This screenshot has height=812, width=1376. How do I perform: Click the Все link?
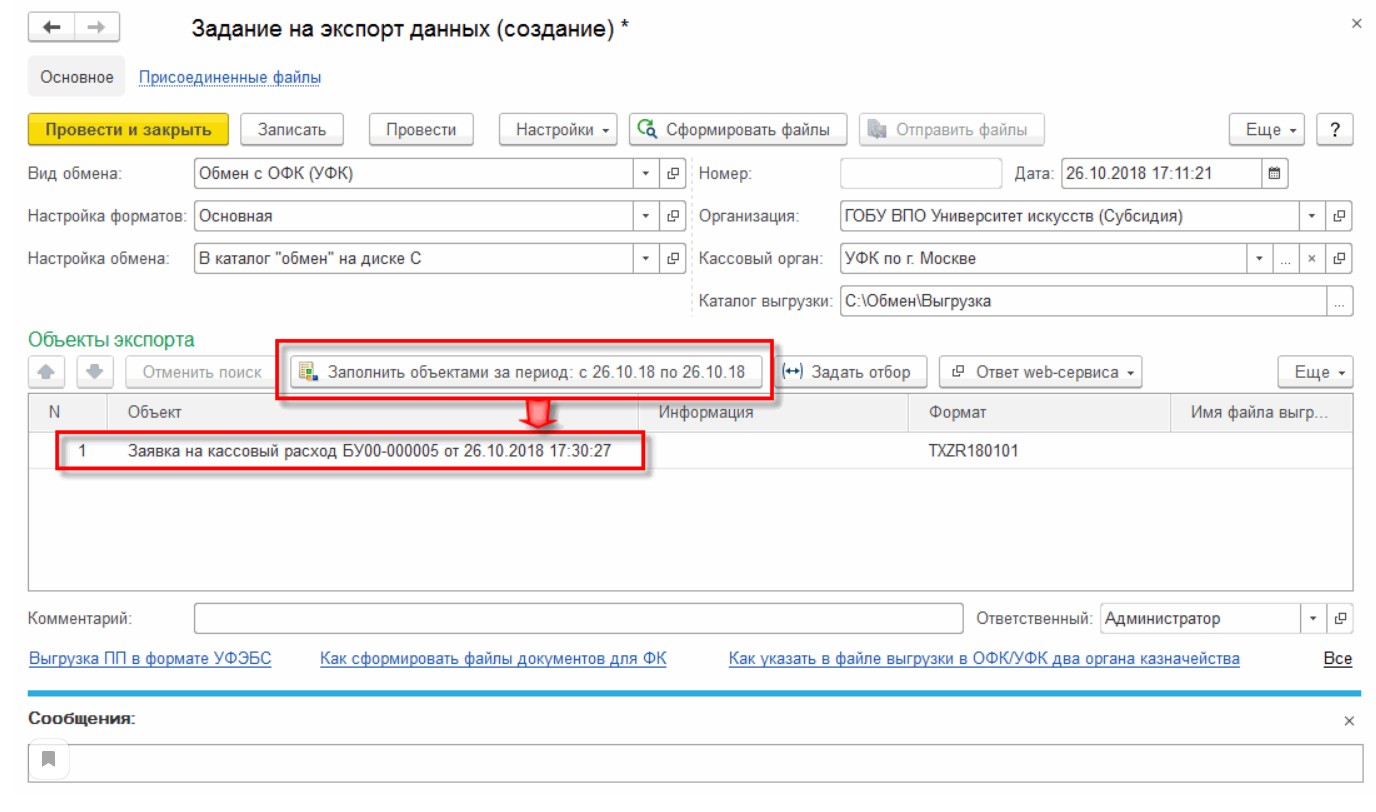1337,659
